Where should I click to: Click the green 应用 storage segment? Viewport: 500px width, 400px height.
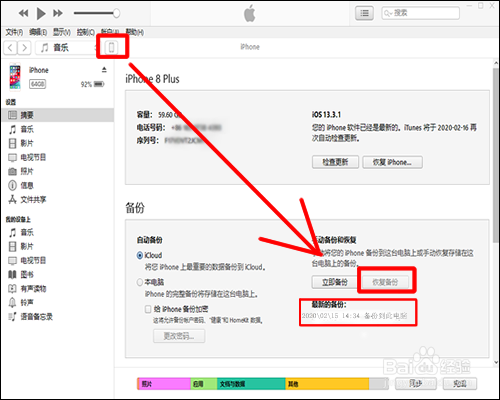point(204,384)
